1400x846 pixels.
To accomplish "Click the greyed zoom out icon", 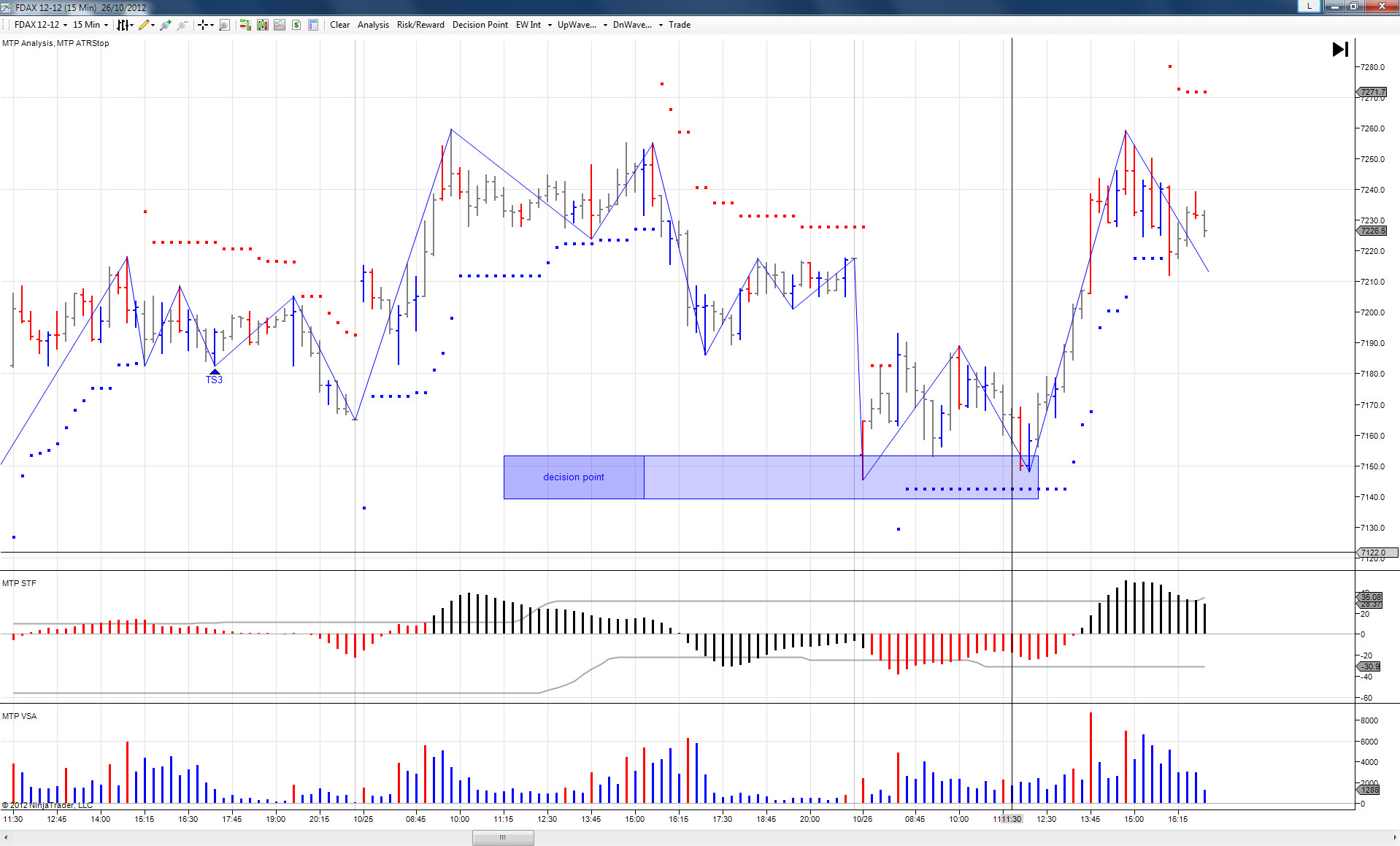I will pos(182,25).
